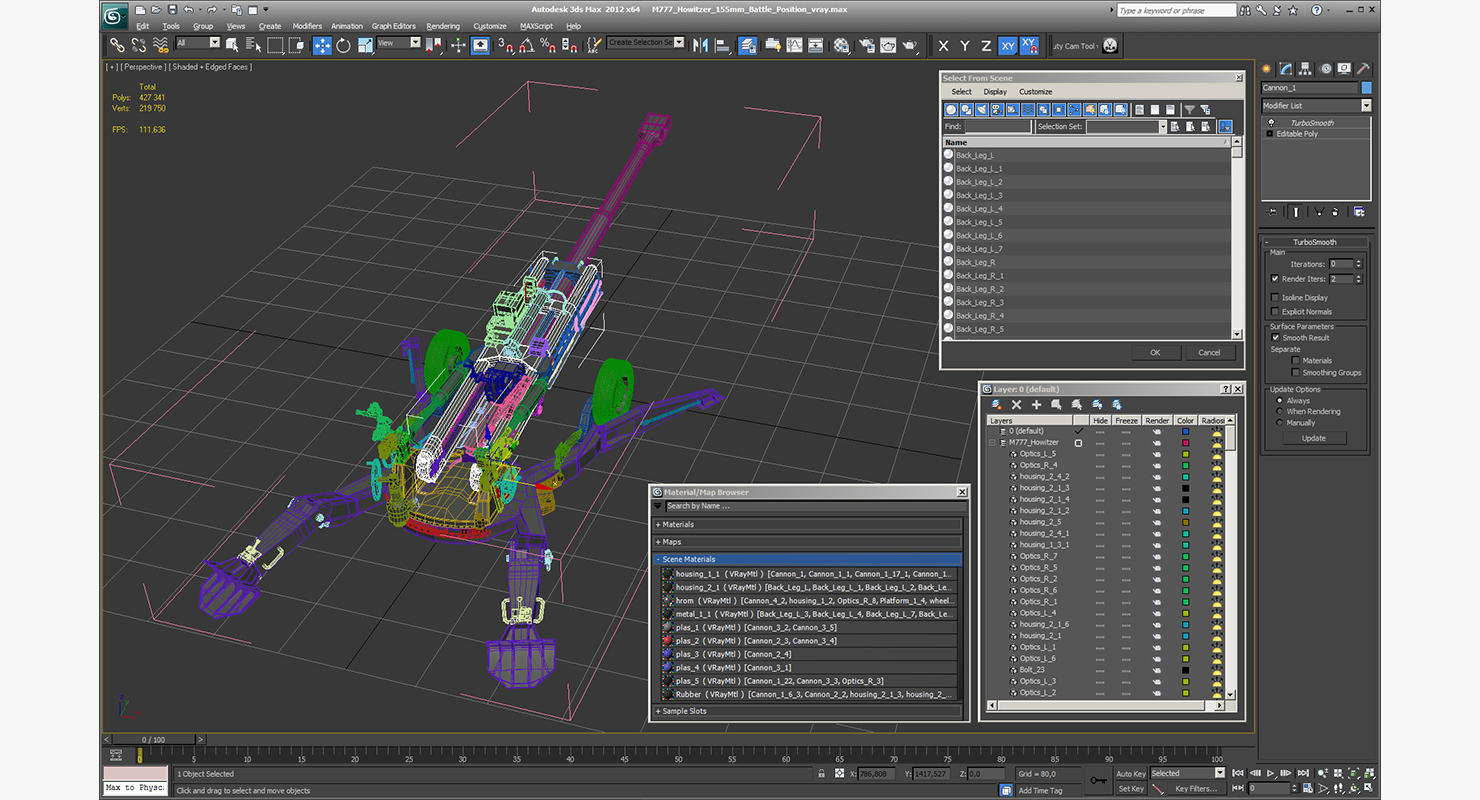Image resolution: width=1480 pixels, height=800 pixels.
Task: Click the TurboSmooth Update button
Action: point(1314,438)
